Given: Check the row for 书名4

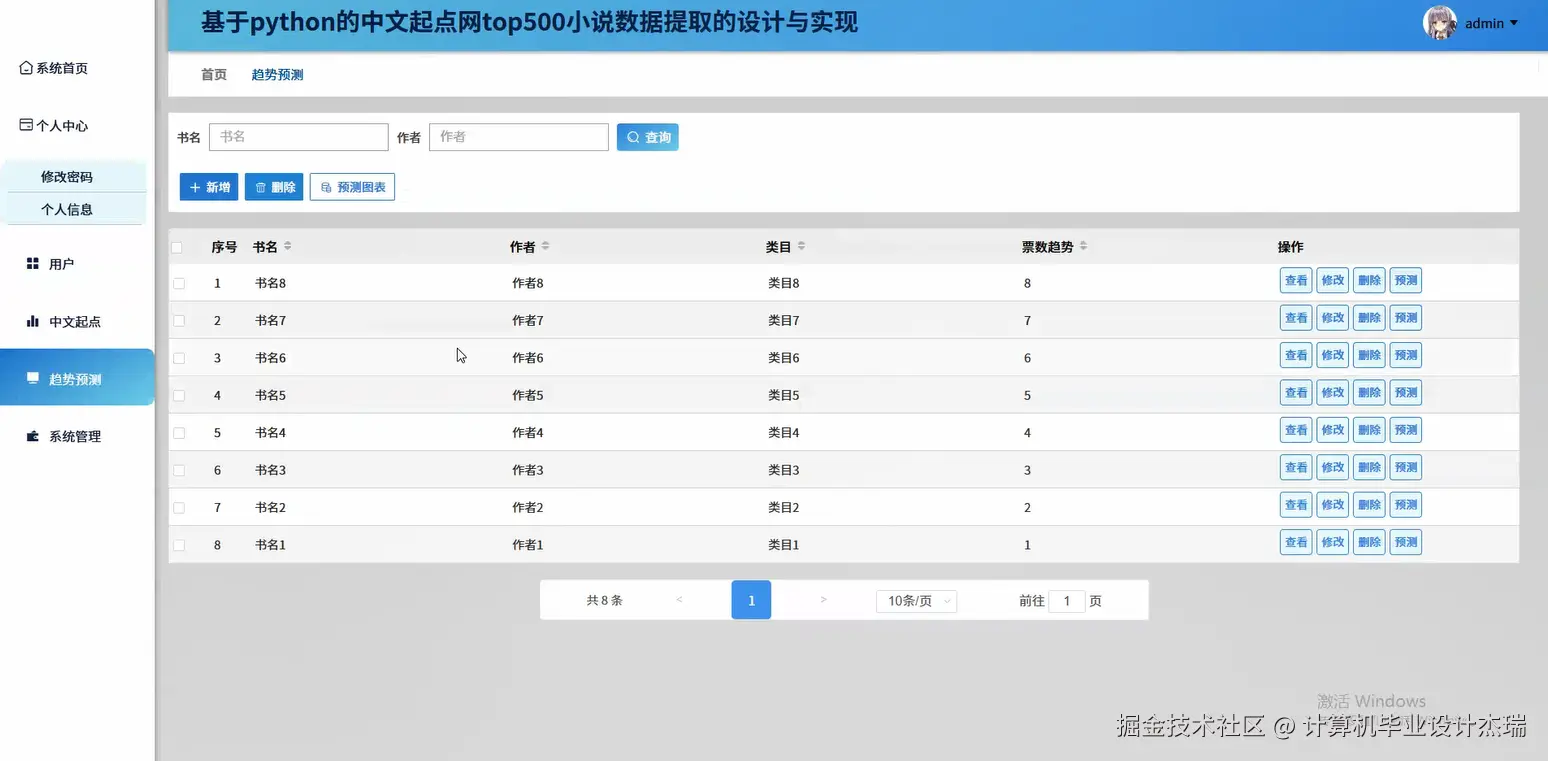Looking at the screenshot, I should (x=179, y=433).
